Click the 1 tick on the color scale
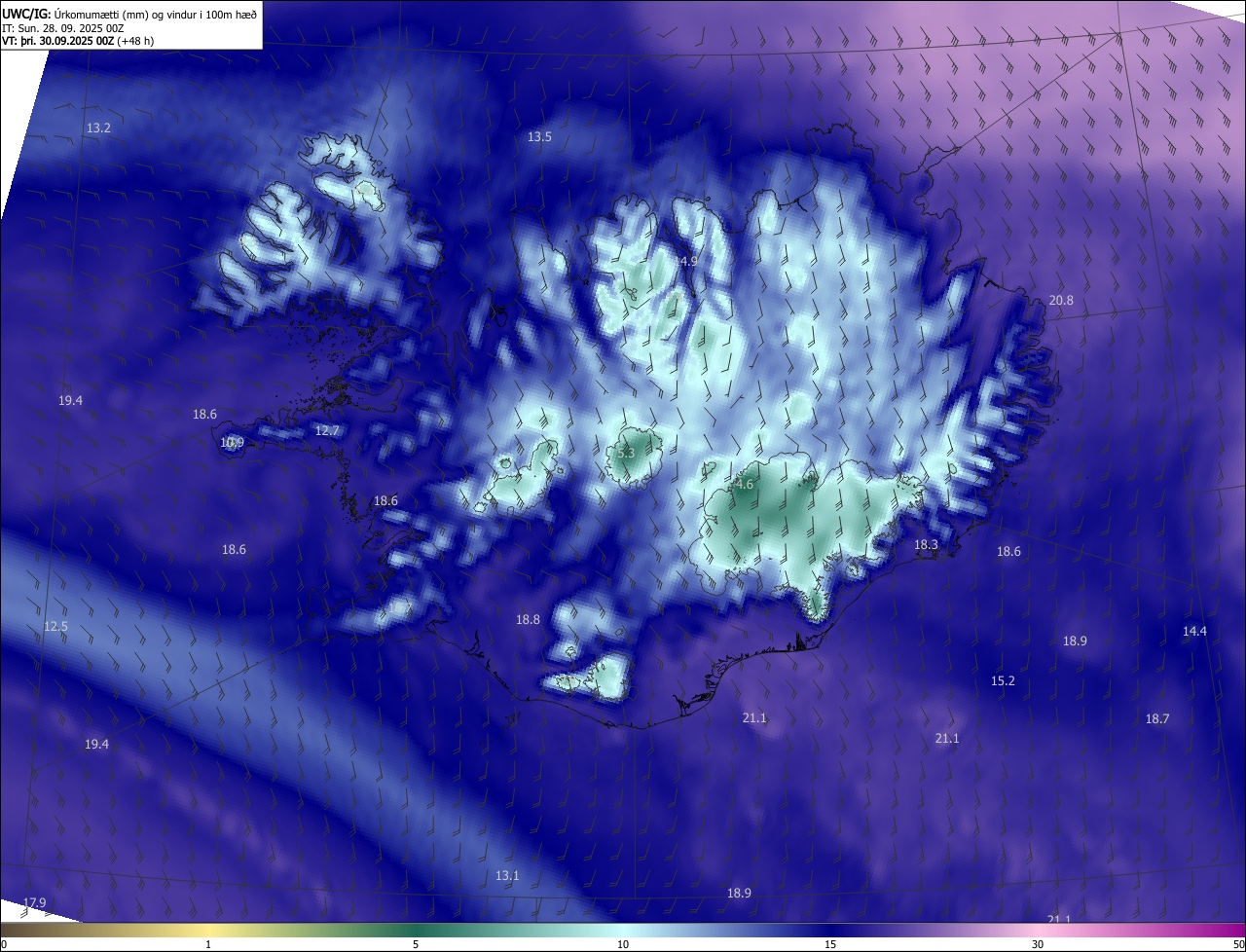1246x952 pixels. 208,944
